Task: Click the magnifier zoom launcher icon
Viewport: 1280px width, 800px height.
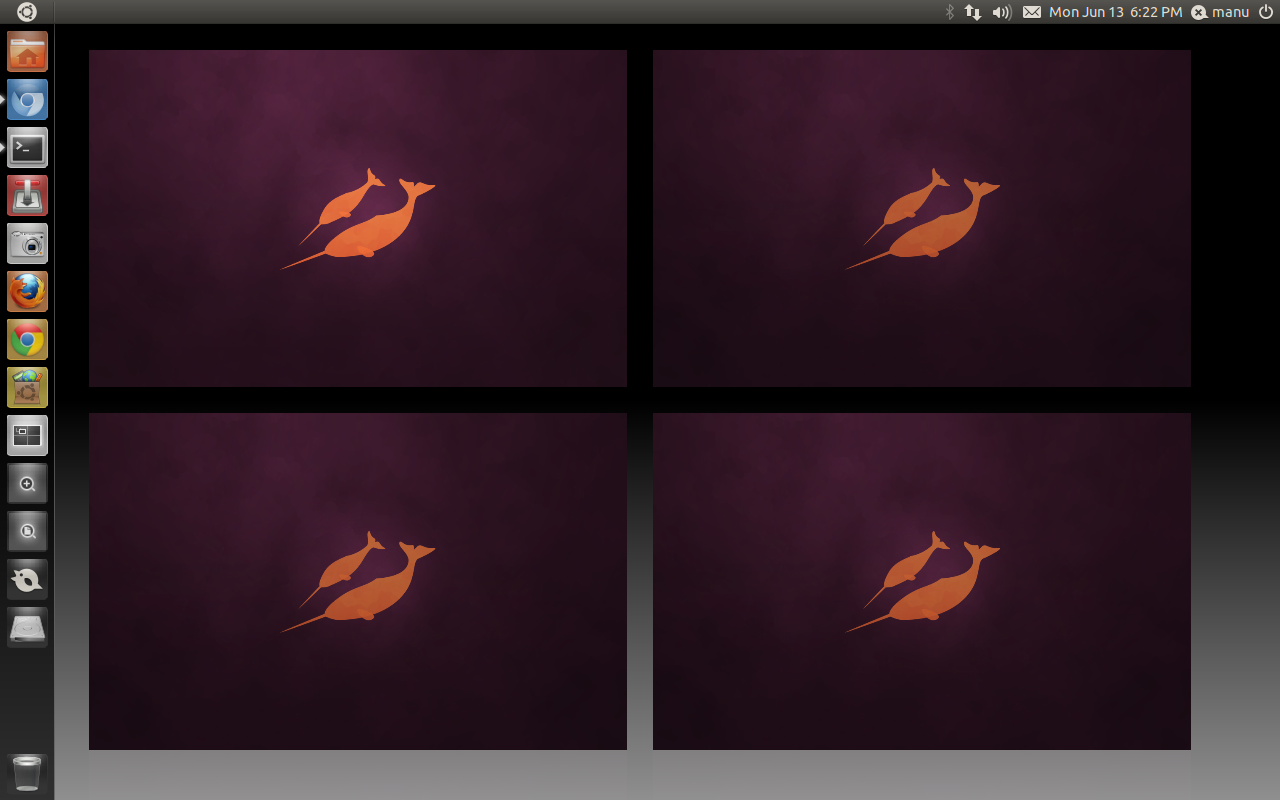Action: pos(27,483)
